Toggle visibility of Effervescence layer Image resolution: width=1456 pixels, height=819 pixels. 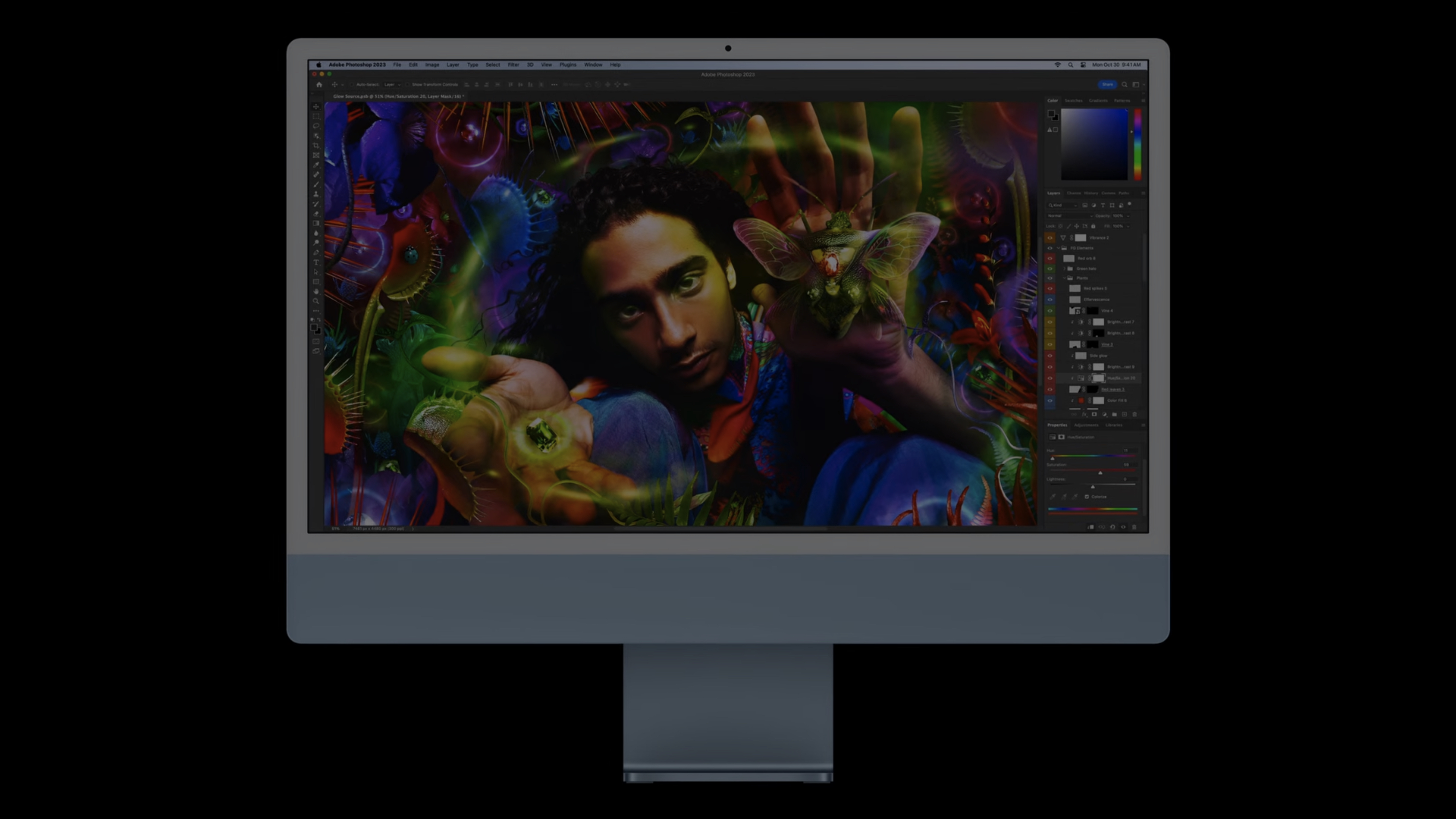[1050, 300]
